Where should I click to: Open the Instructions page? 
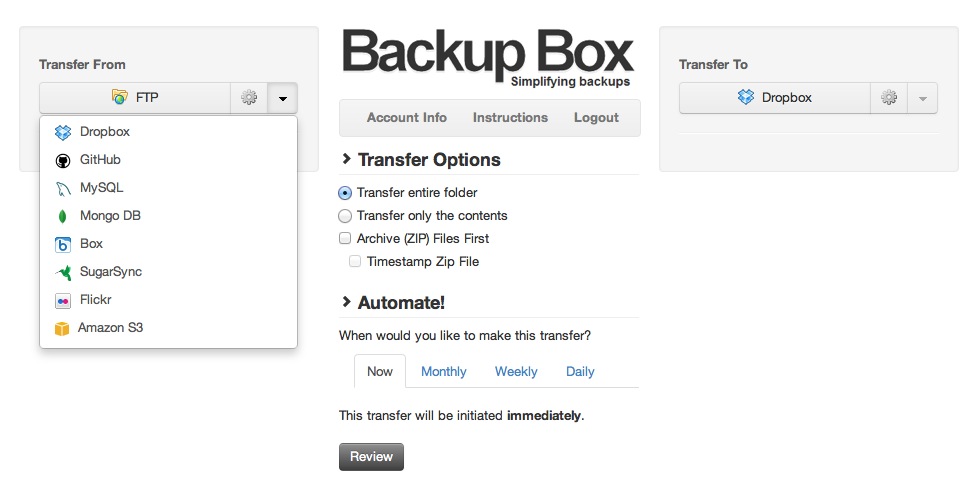[510, 117]
